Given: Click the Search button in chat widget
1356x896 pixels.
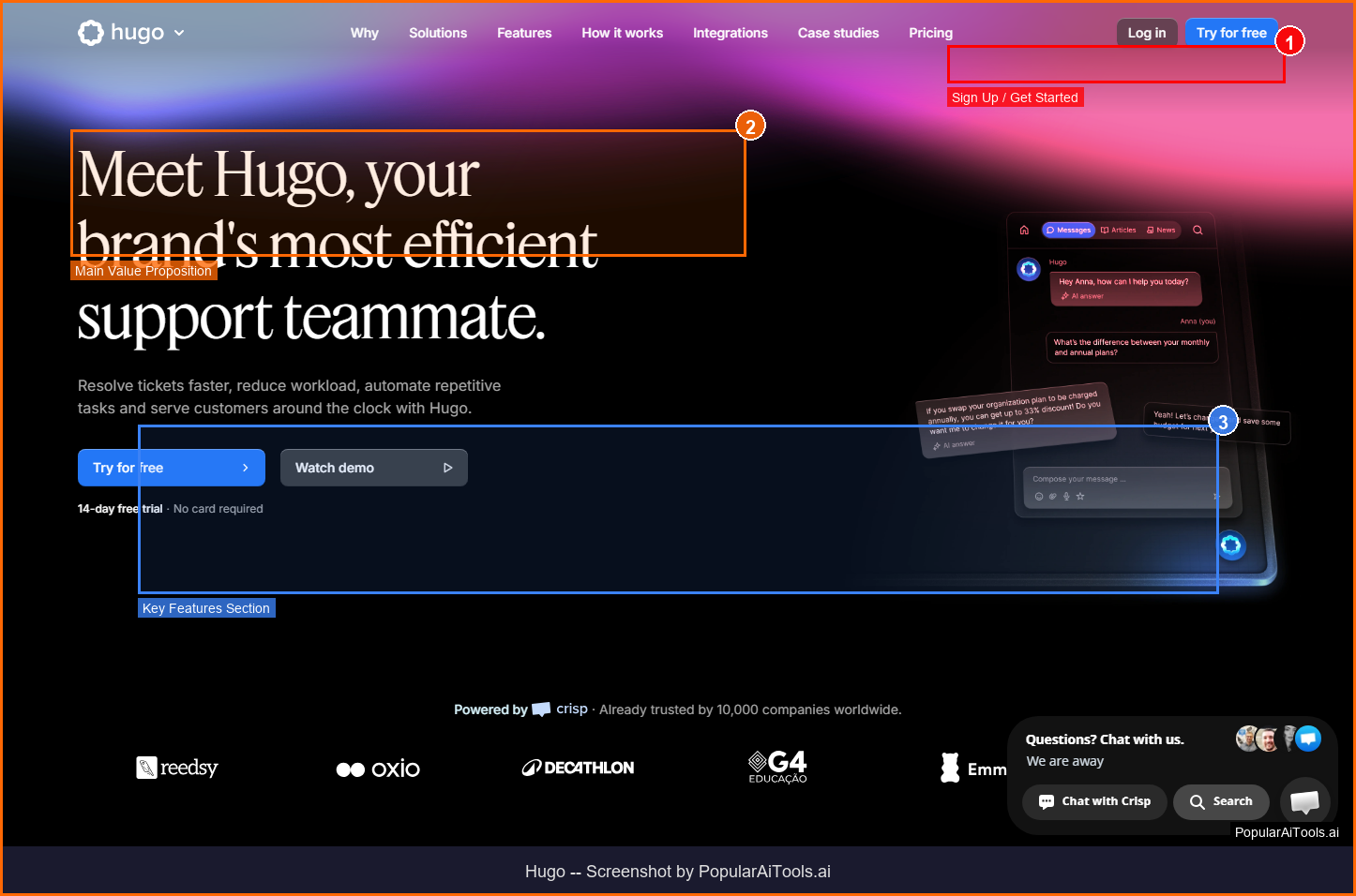Looking at the screenshot, I should (x=1221, y=801).
